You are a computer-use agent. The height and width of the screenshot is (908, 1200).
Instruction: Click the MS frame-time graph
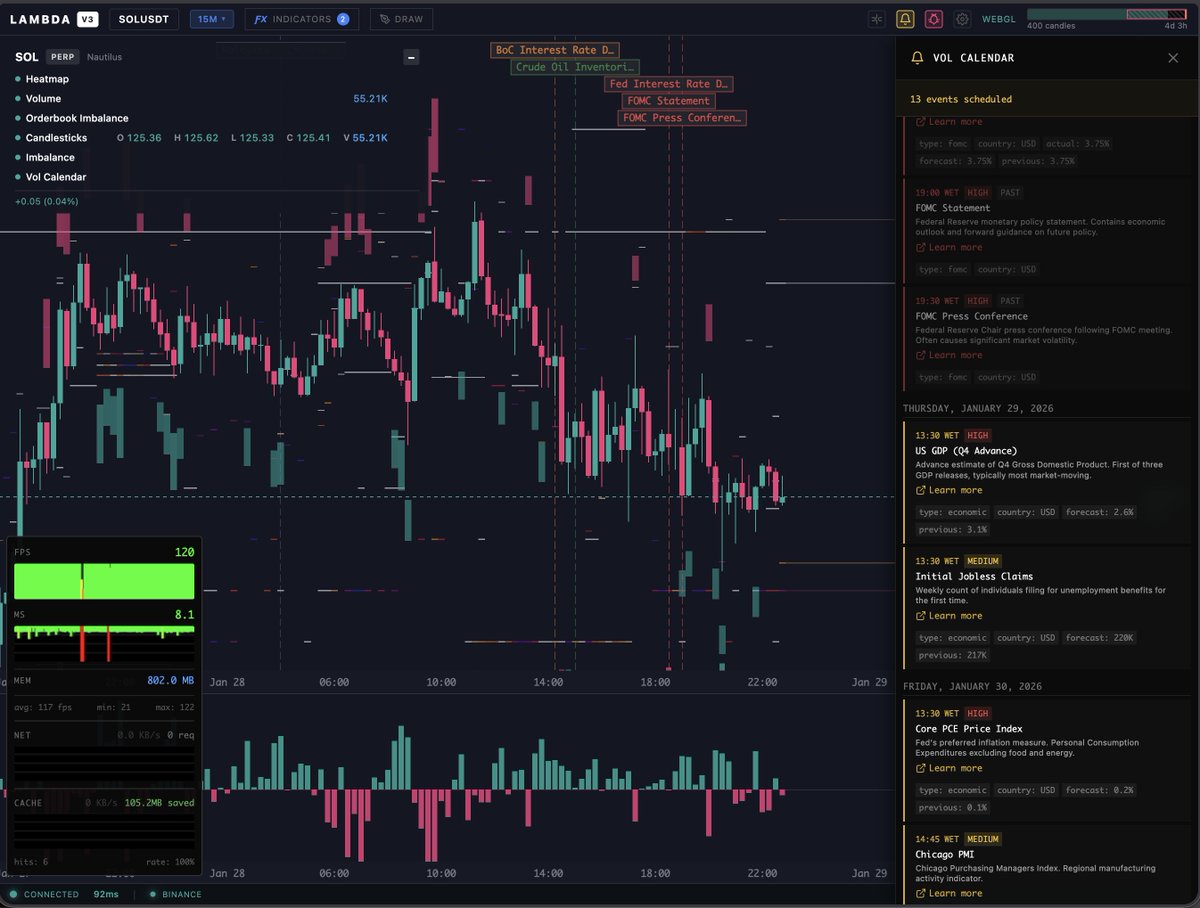coord(104,644)
